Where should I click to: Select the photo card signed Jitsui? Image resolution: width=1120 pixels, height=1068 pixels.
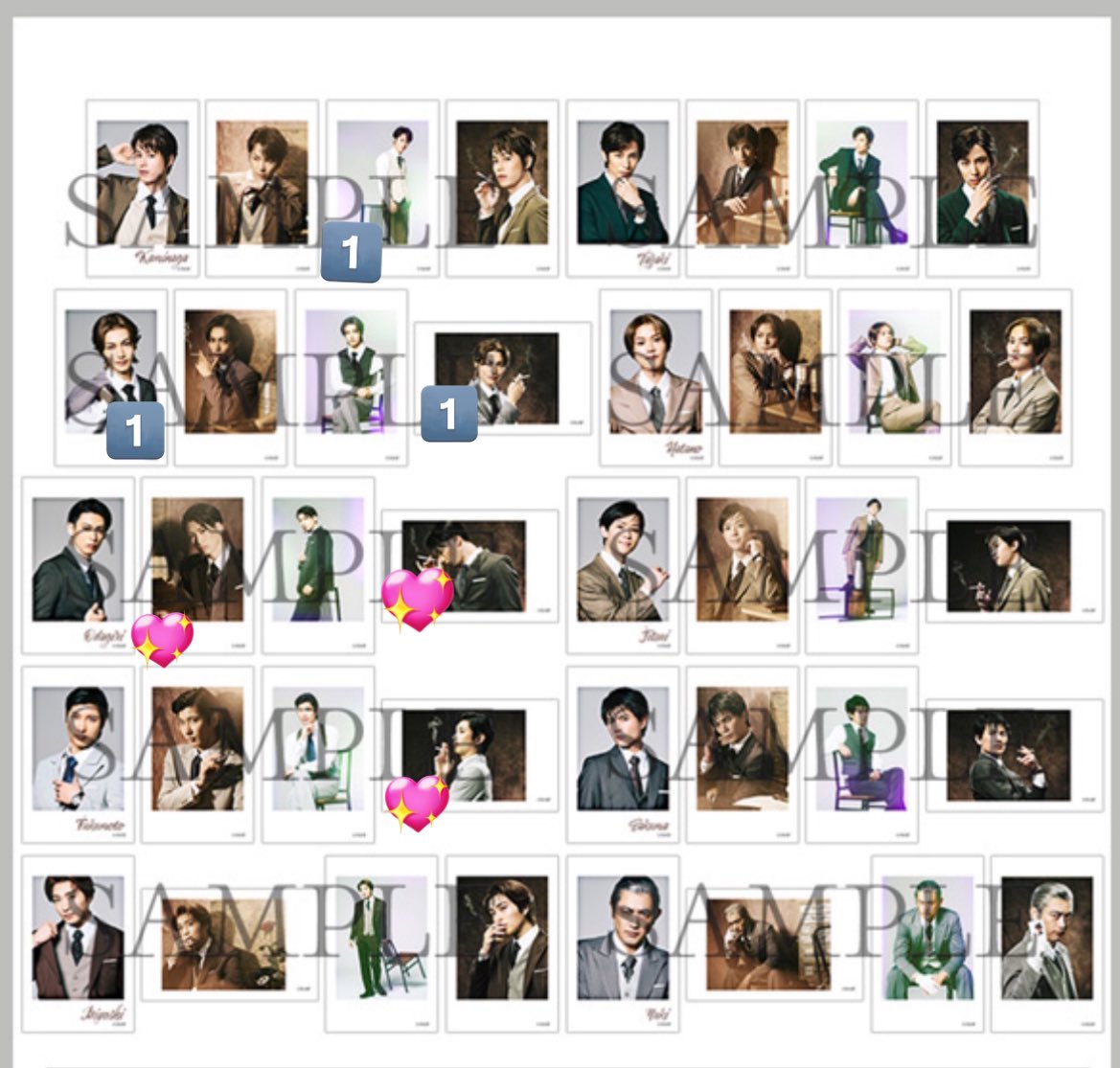click(x=623, y=565)
